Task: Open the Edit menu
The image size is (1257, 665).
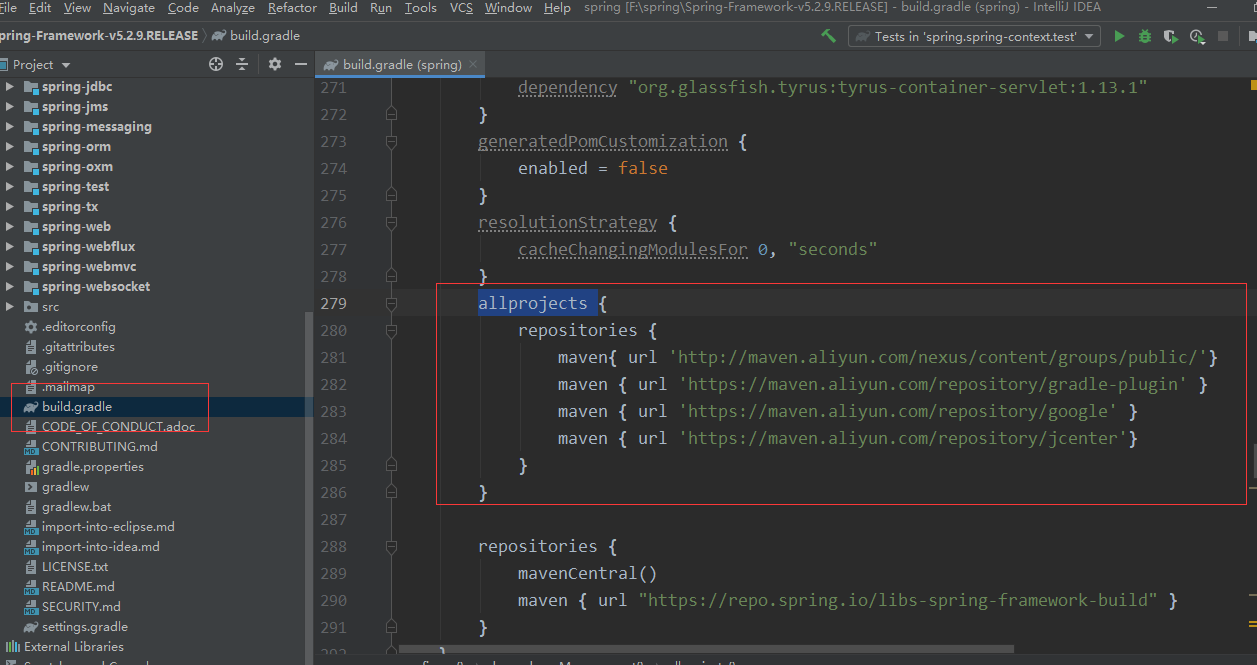Action: tap(40, 8)
